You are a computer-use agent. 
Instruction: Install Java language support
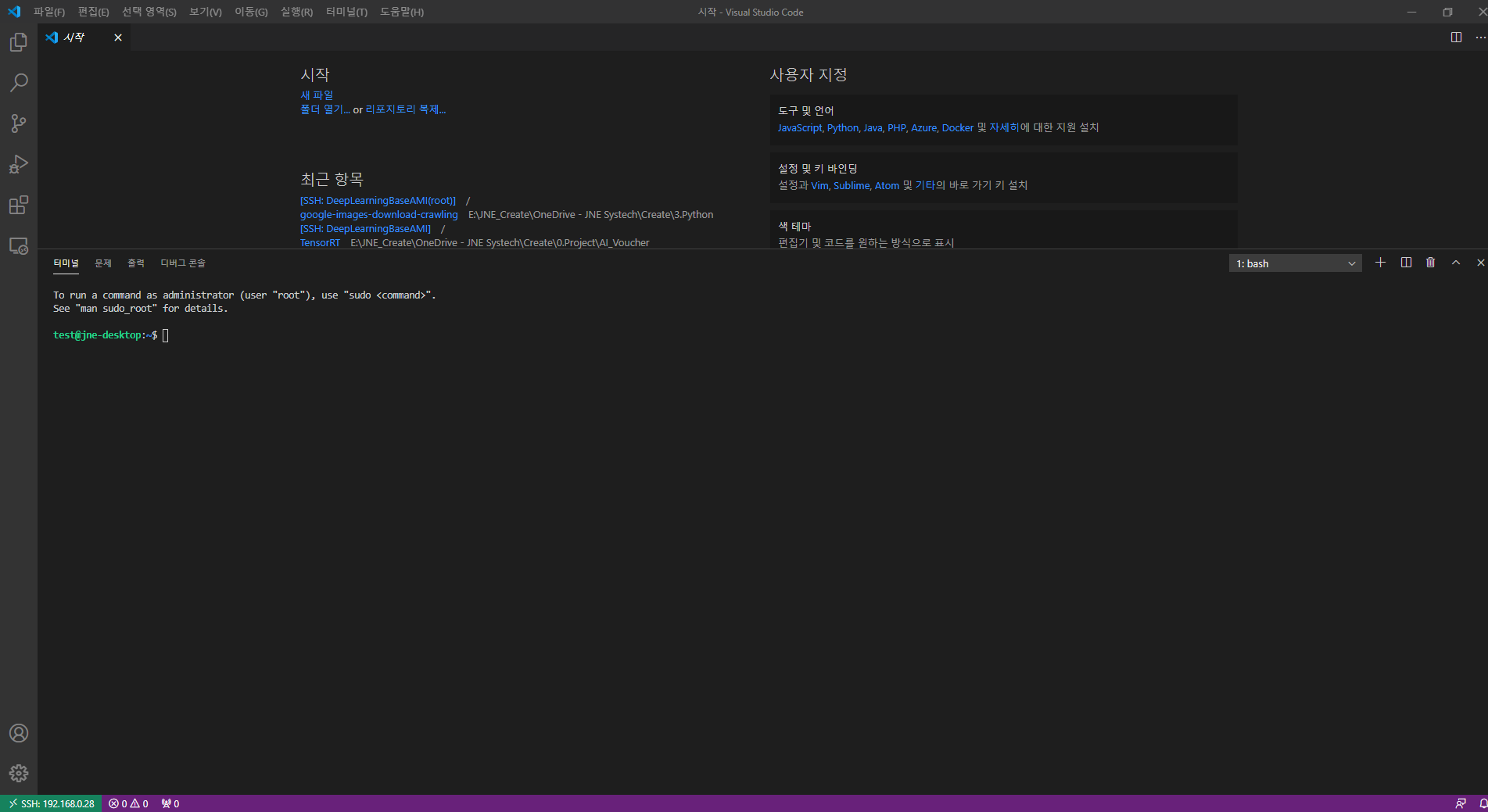(873, 128)
